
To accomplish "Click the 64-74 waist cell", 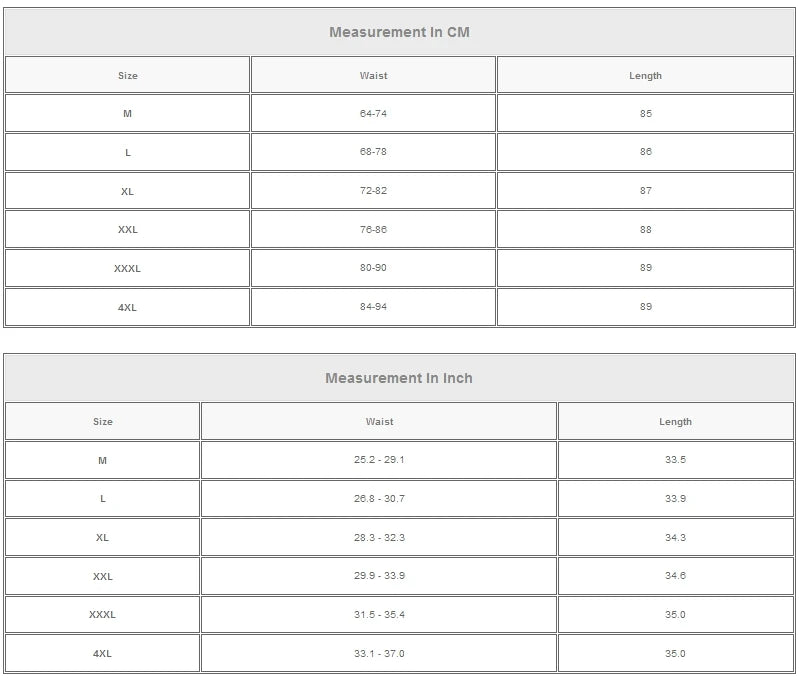I will point(373,114).
